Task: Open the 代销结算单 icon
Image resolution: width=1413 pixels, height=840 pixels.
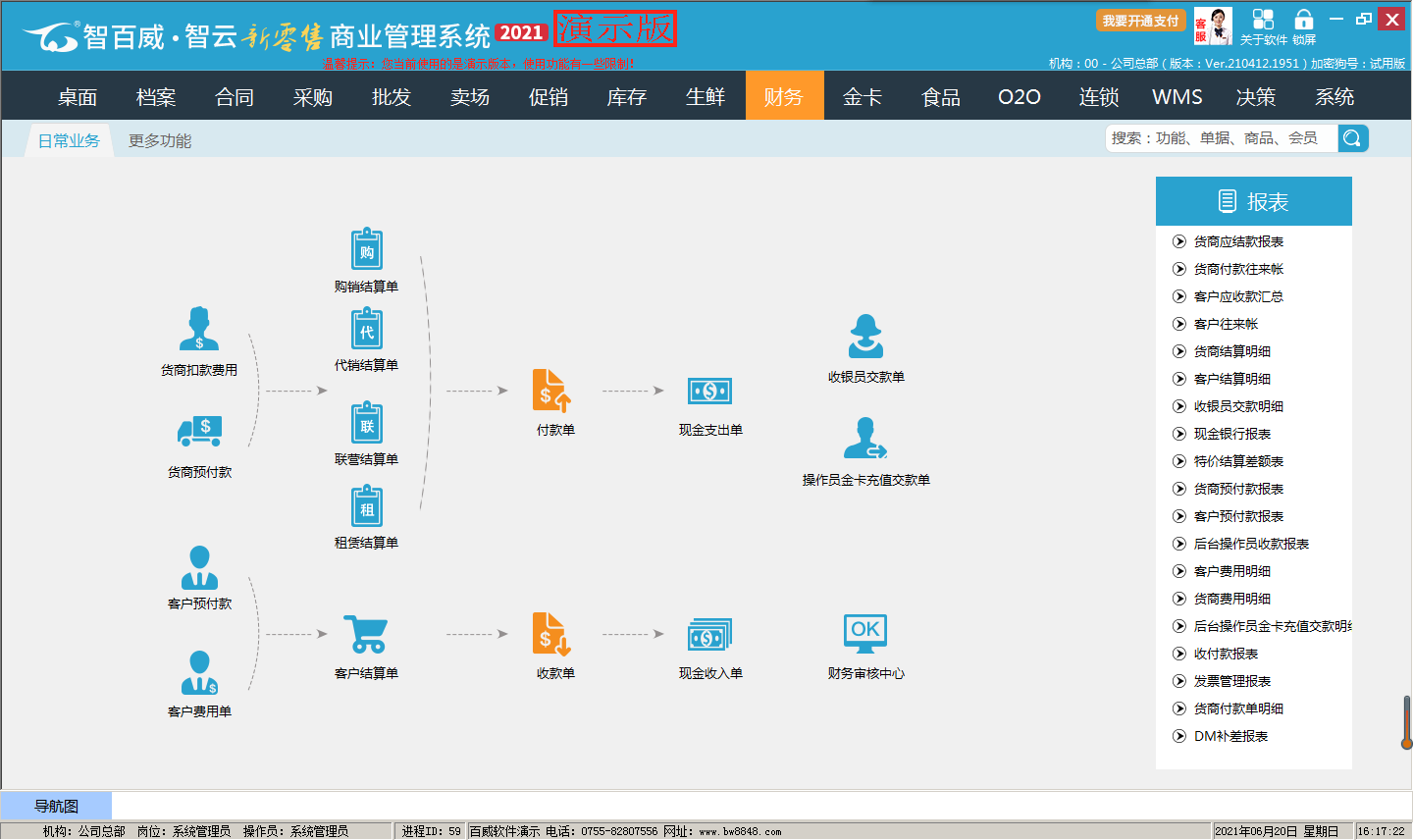Action: [366, 330]
